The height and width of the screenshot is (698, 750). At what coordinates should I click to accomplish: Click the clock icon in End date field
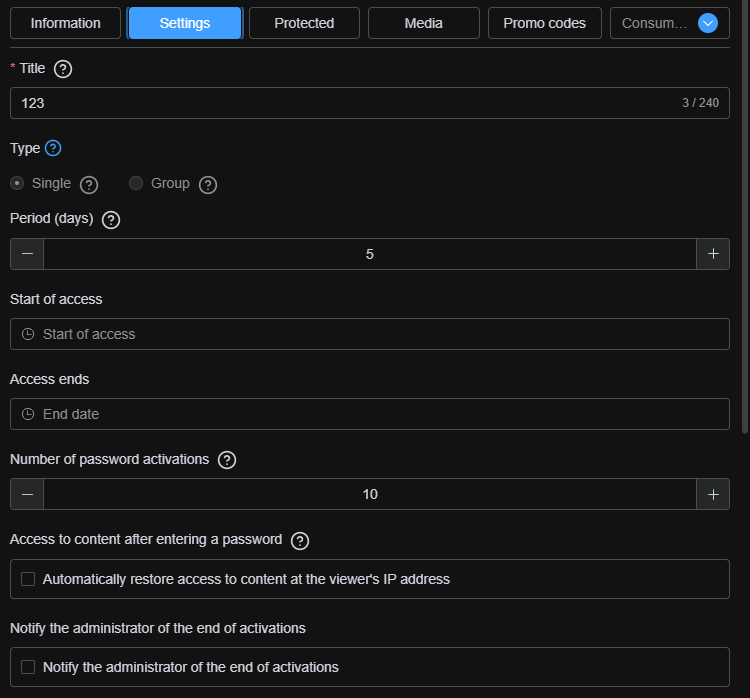tap(28, 414)
